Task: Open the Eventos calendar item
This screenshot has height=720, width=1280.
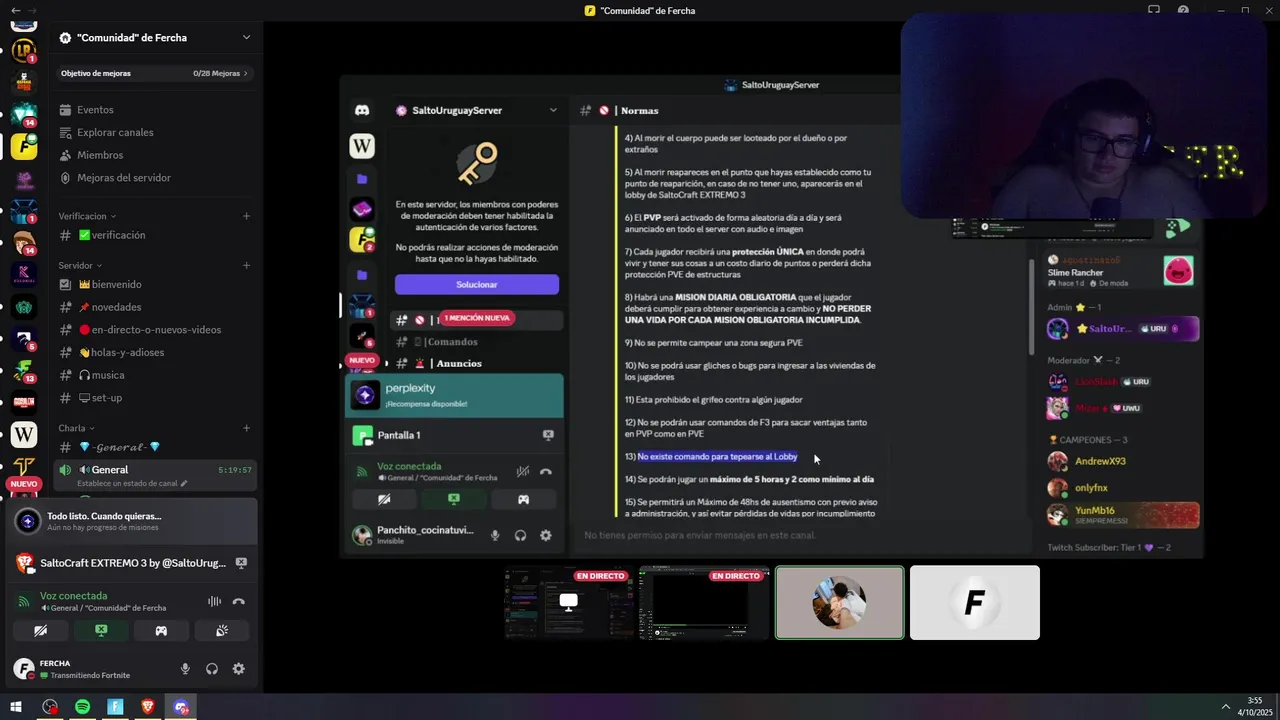Action: (95, 110)
